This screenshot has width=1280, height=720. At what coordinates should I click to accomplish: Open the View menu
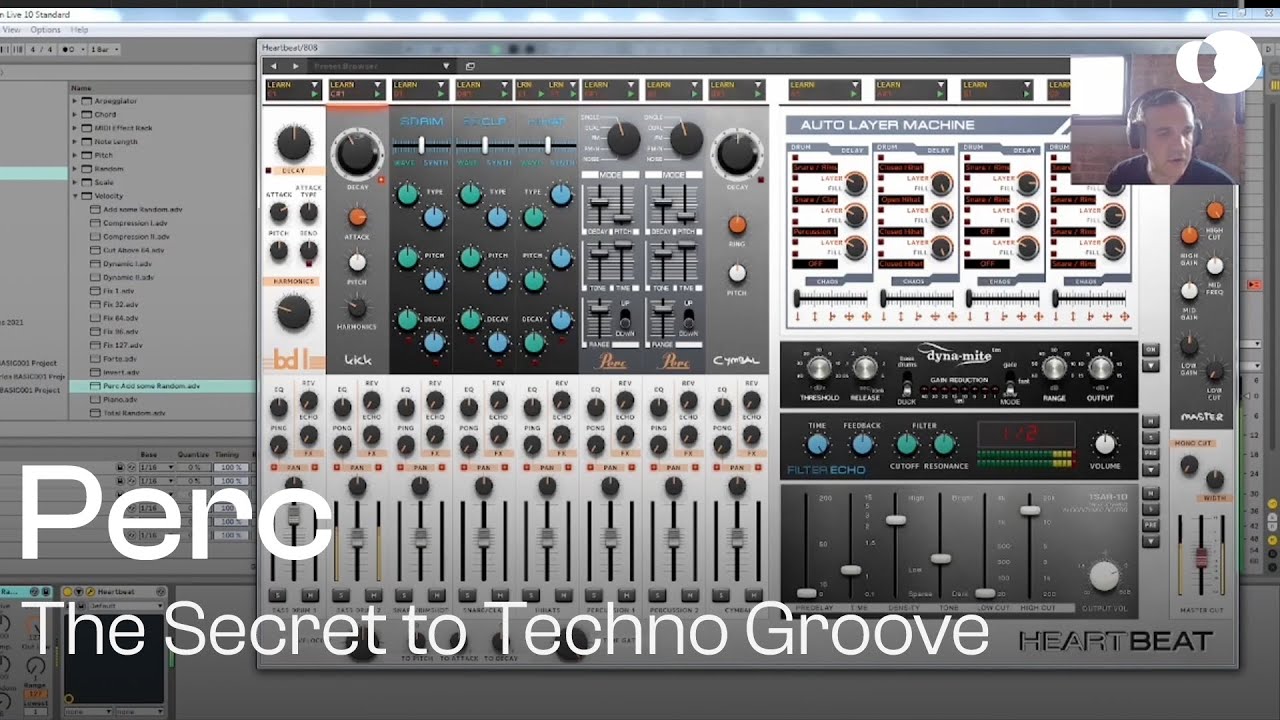(12, 30)
